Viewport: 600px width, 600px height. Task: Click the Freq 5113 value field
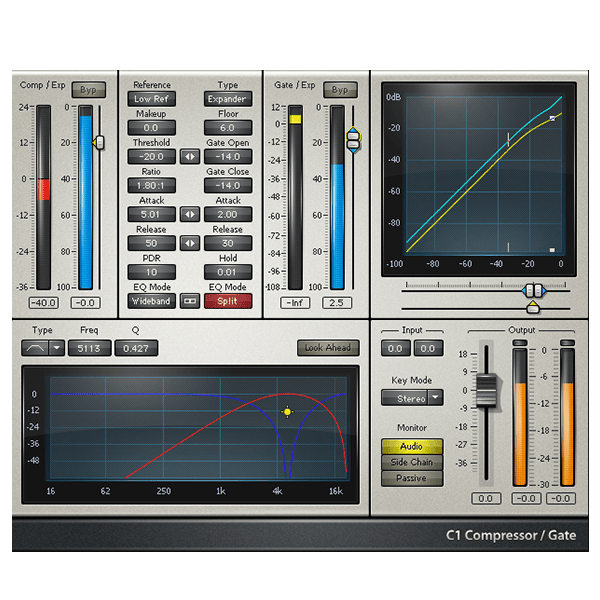(x=90, y=348)
